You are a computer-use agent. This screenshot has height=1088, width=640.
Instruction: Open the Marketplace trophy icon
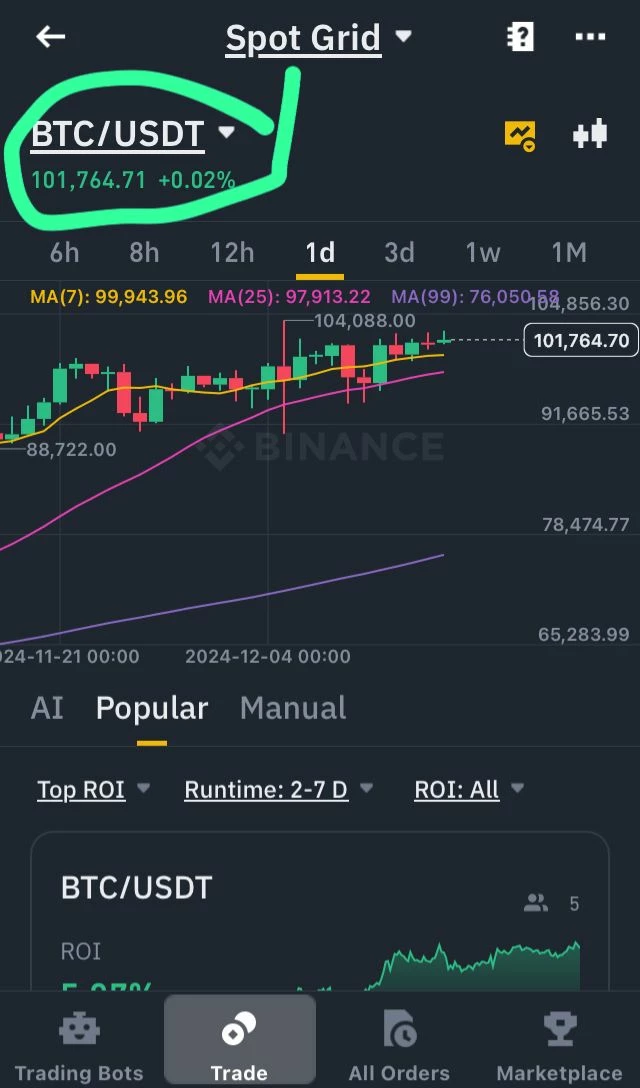click(x=559, y=1030)
